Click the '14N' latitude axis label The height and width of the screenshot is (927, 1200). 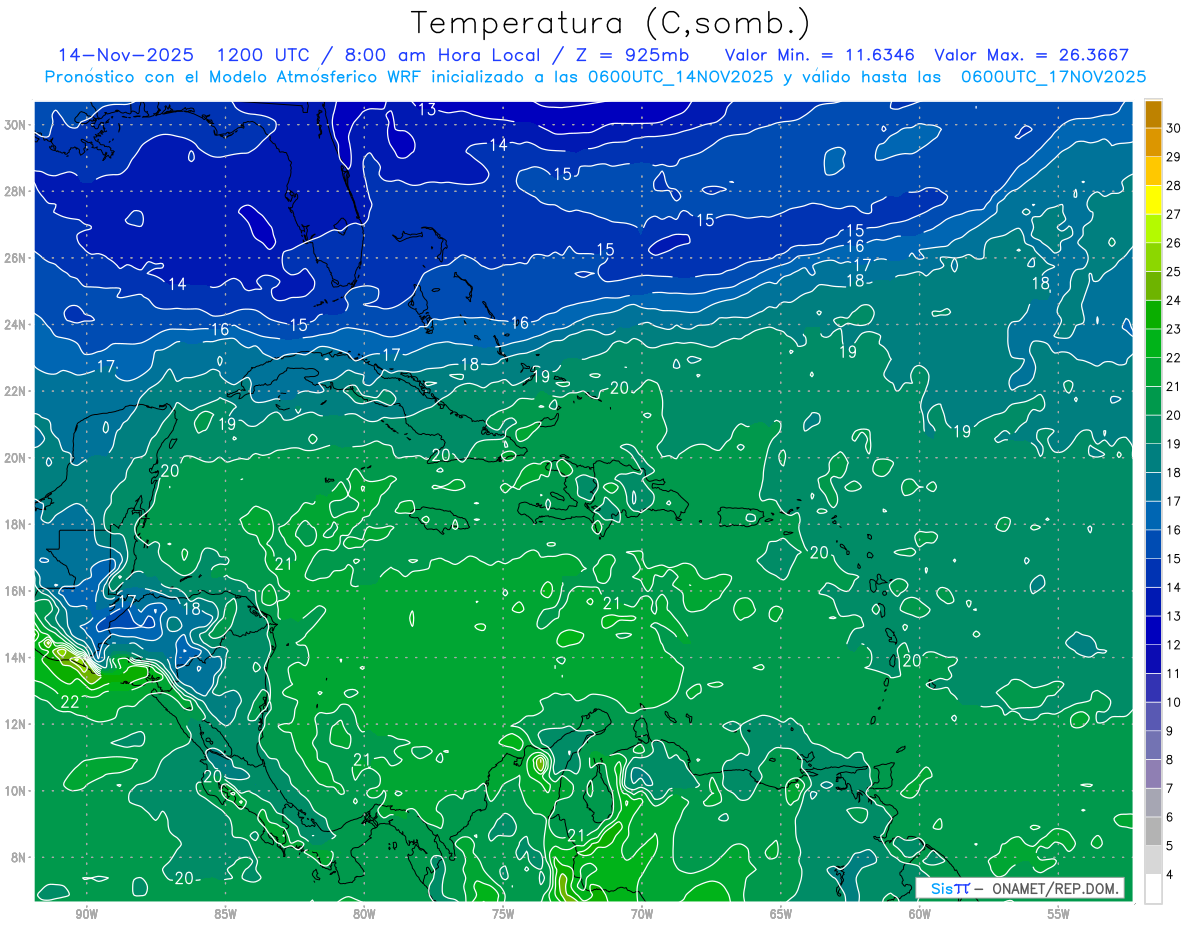(17, 657)
